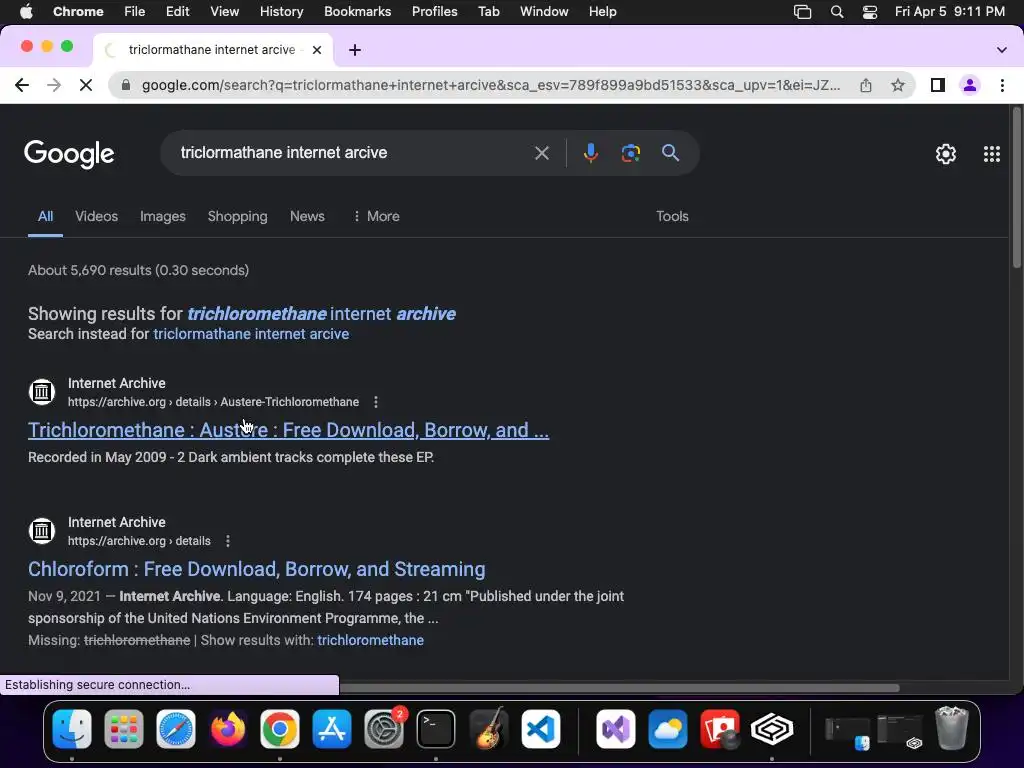Screen dimensions: 1024x768
Task: Clear the Google search box with X
Action: click(541, 153)
